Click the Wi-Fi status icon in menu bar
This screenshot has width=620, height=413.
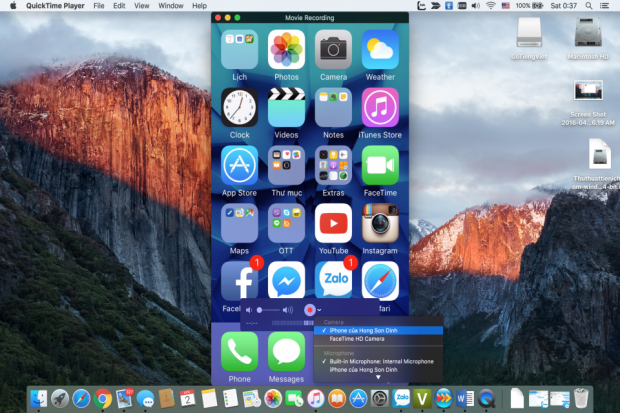pyautogui.click(x=490, y=6)
